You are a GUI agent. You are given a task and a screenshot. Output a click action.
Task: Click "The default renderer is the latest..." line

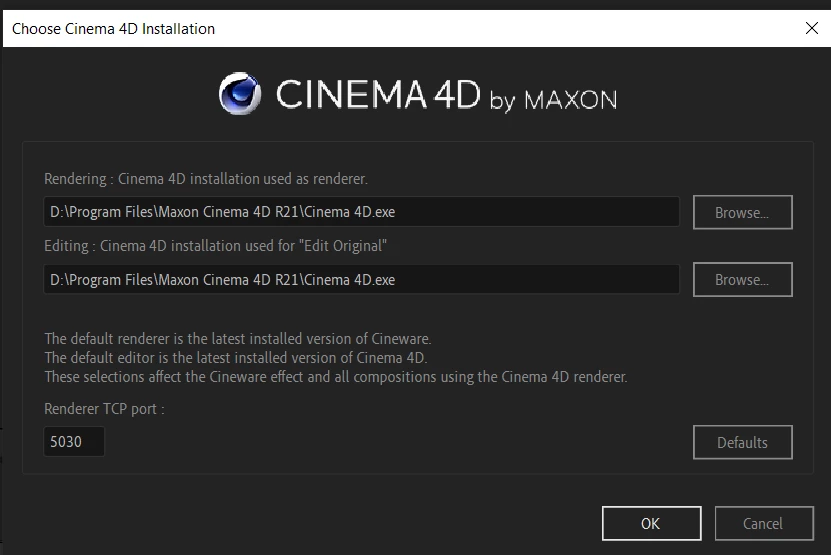pos(238,339)
